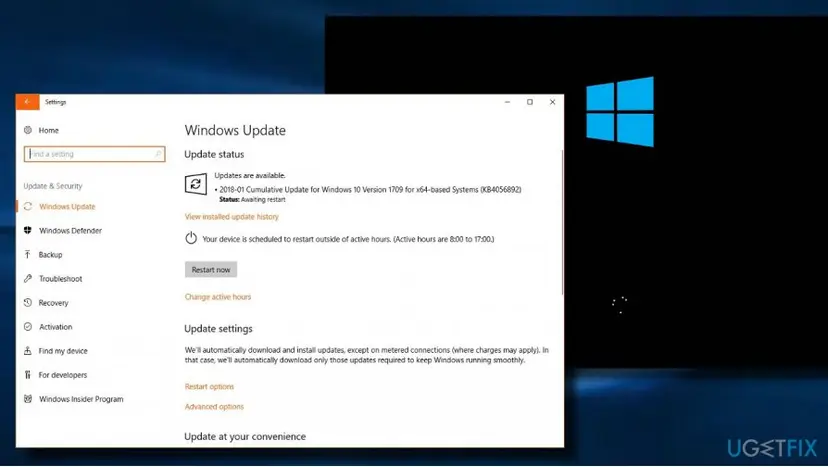
Task: Go to Backup settings
Action: [x=50, y=255]
